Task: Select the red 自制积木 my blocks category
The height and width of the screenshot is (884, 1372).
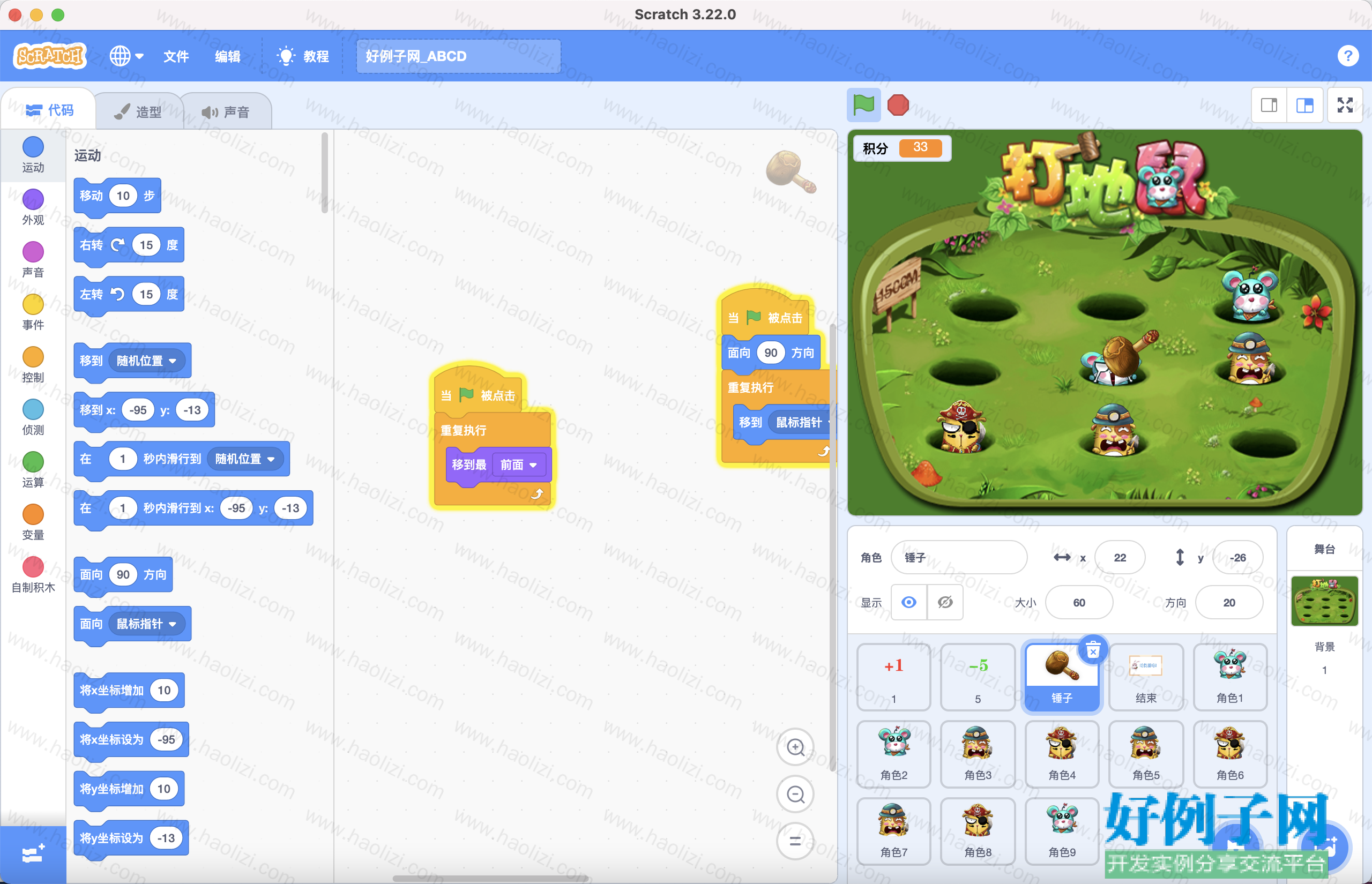Action: (x=33, y=574)
